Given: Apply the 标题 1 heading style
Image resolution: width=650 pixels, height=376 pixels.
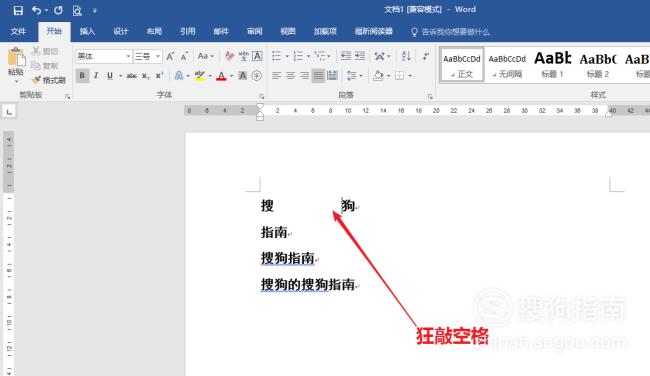Looking at the screenshot, I should [553, 65].
